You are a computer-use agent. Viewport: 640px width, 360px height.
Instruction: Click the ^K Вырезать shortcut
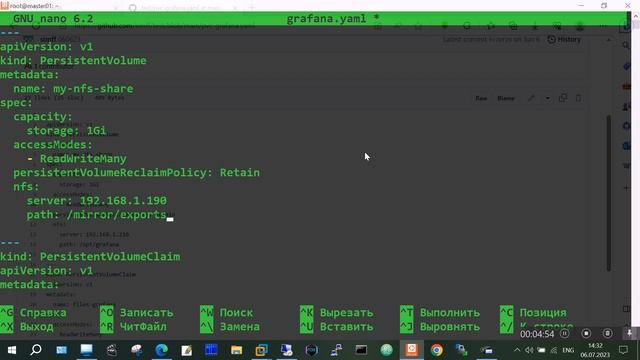[337, 313]
